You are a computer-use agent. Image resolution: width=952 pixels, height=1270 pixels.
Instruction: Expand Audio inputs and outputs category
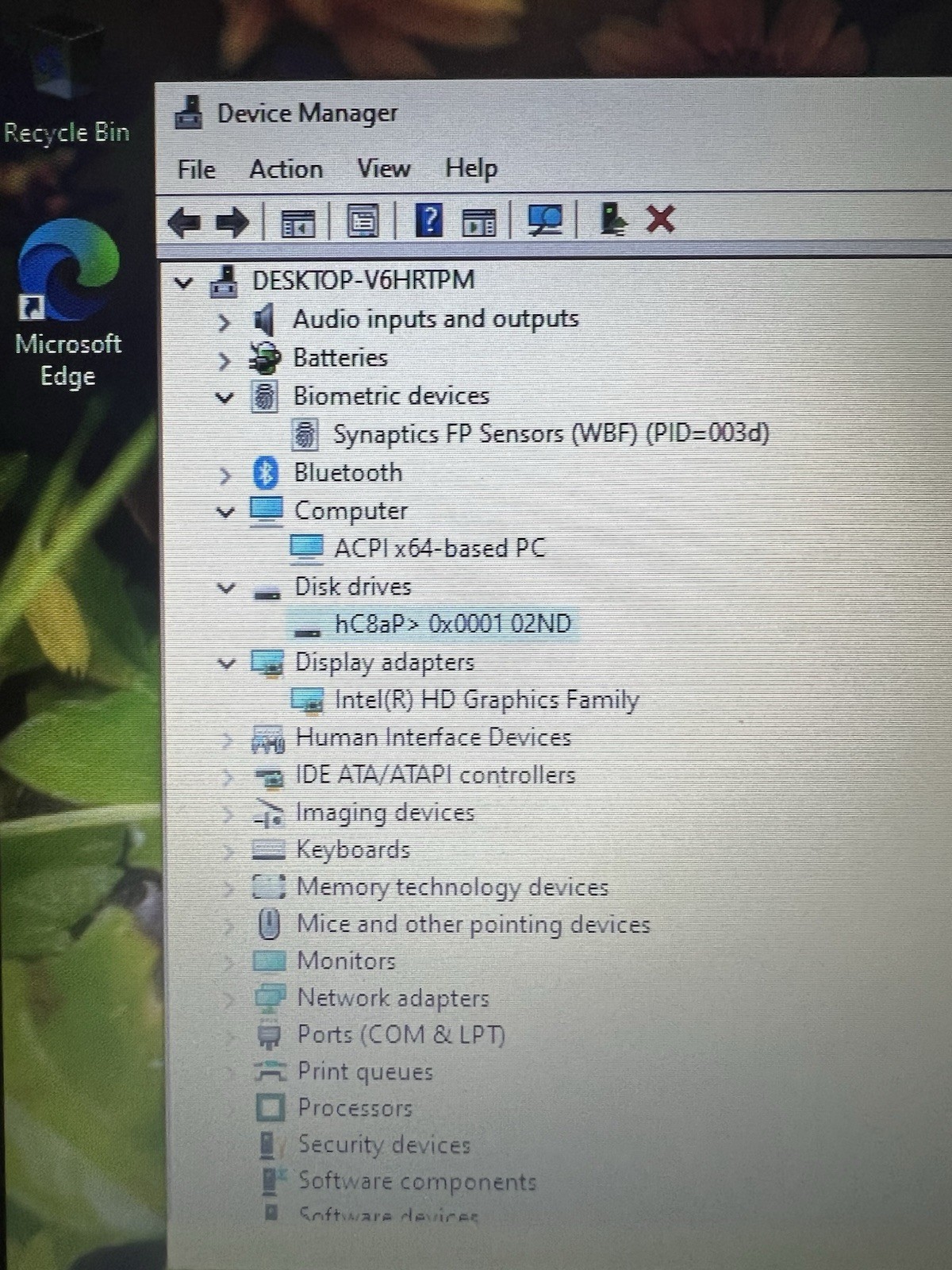click(225, 321)
